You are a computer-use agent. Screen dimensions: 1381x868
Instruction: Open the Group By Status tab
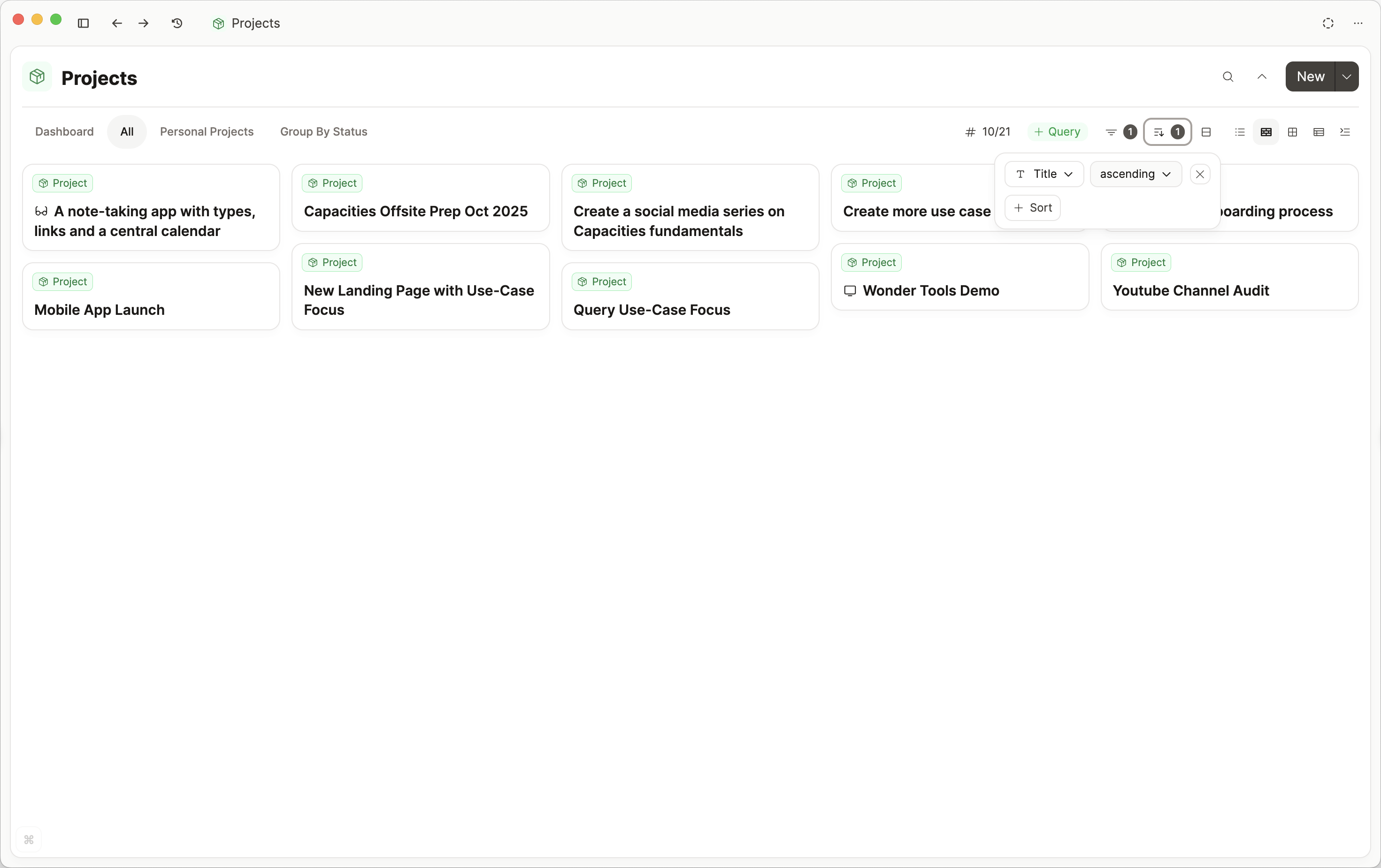(323, 132)
